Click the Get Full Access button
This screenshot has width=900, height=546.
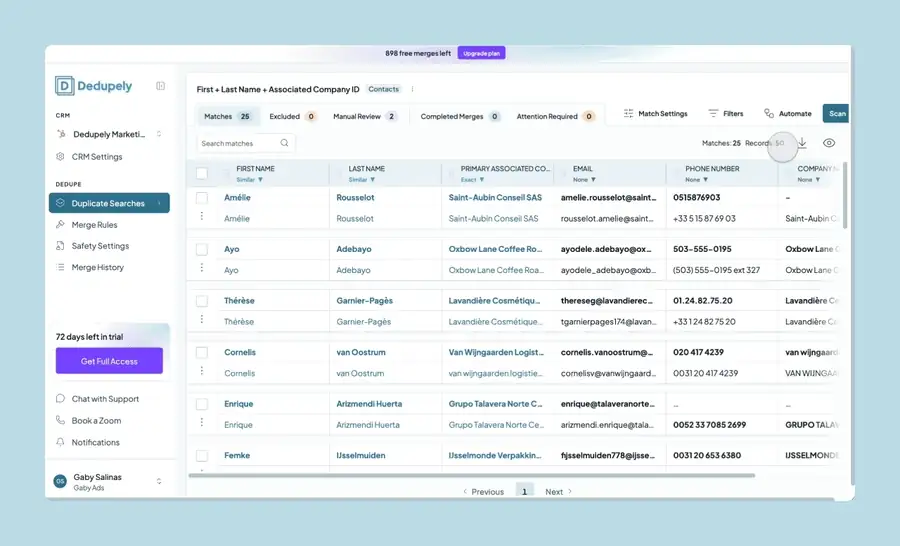point(109,361)
